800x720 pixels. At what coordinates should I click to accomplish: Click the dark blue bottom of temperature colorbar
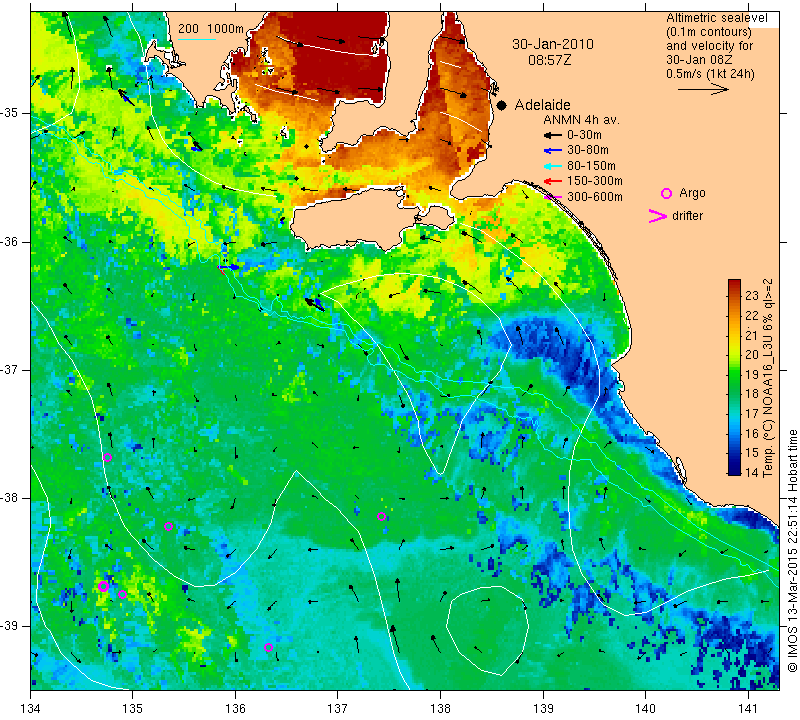point(734,470)
